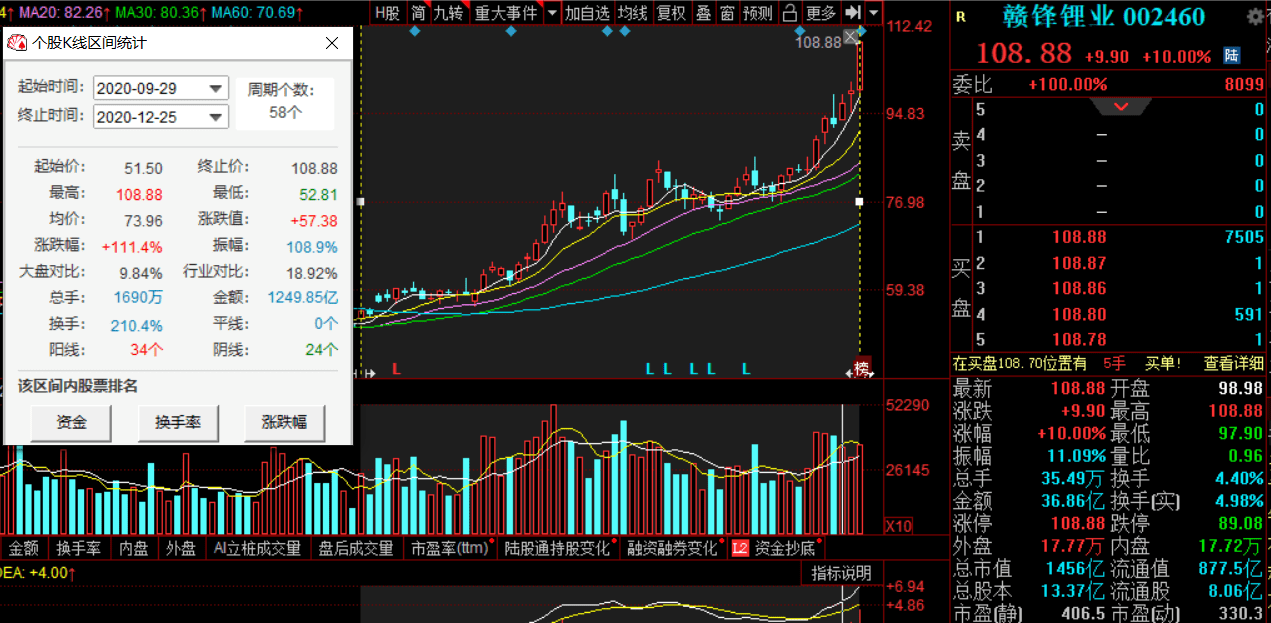Toggle 重大事件 markers on chart

click(506, 13)
